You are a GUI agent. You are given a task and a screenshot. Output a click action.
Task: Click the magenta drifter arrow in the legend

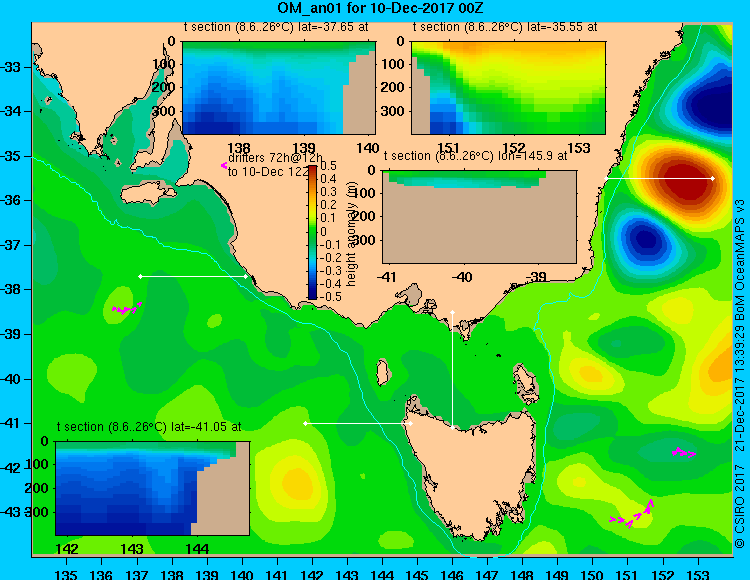pyautogui.click(x=224, y=165)
